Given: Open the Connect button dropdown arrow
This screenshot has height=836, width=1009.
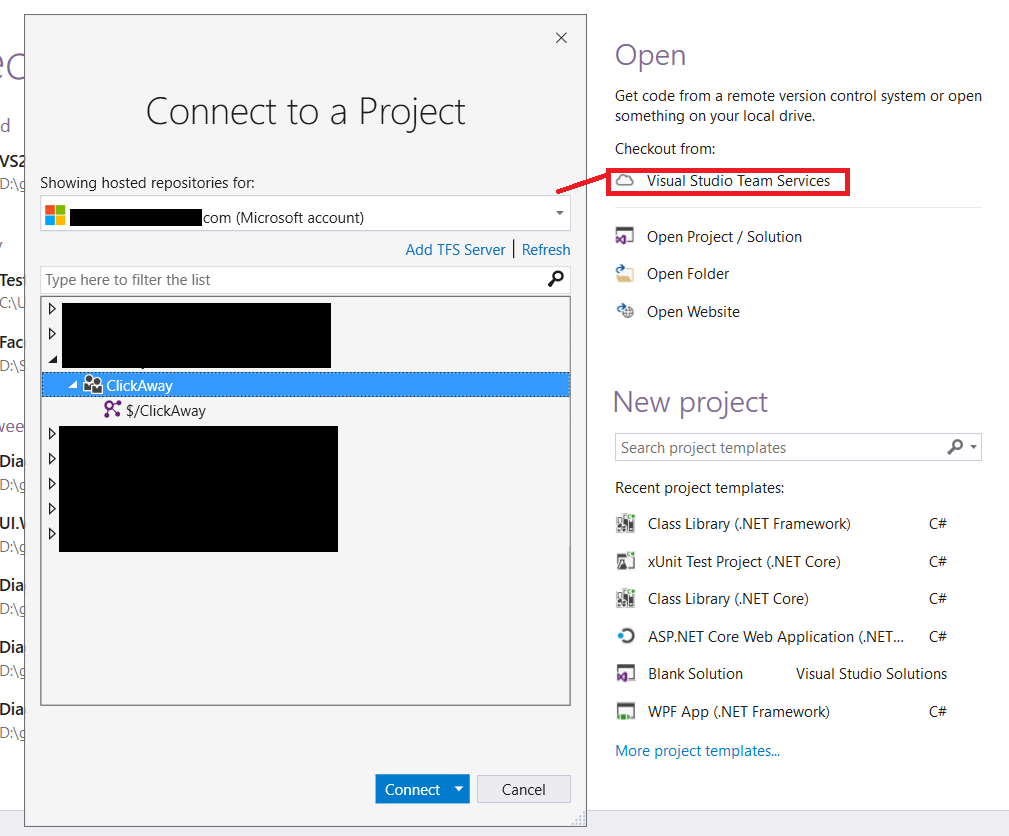Looking at the screenshot, I should 459,789.
